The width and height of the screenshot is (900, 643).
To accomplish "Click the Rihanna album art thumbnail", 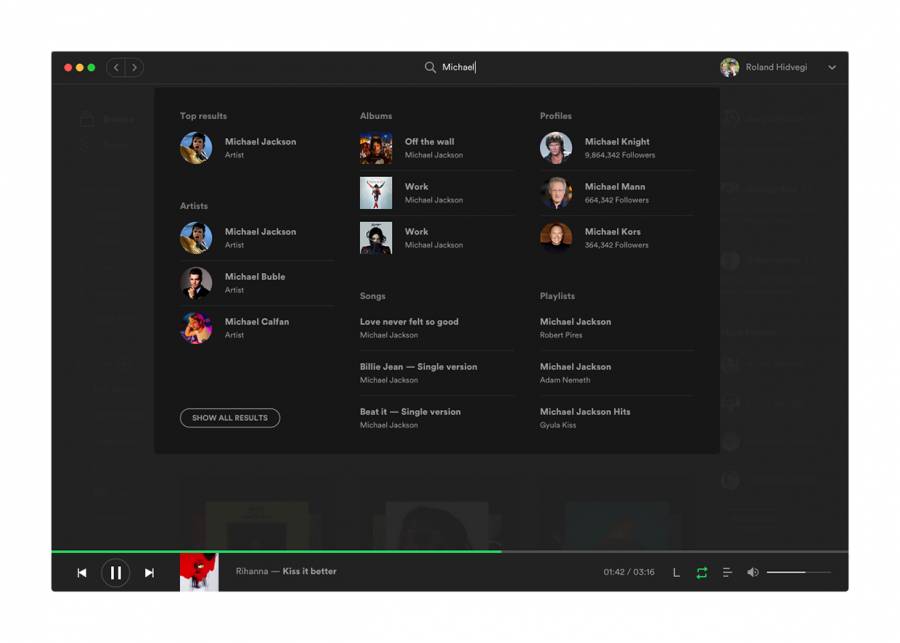I will (199, 572).
